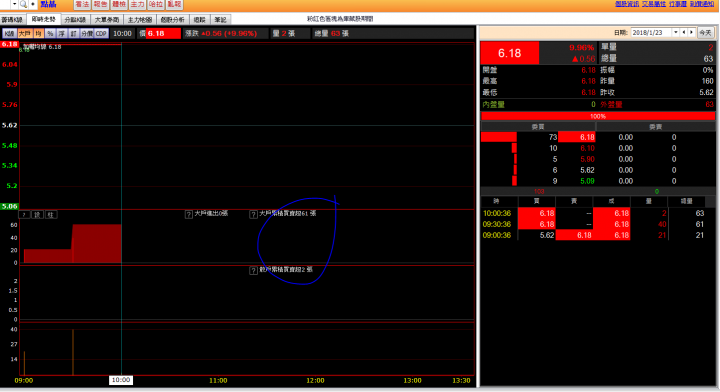Click the ? help icon in volume sub-chart
The image size is (720, 392).
(24, 215)
